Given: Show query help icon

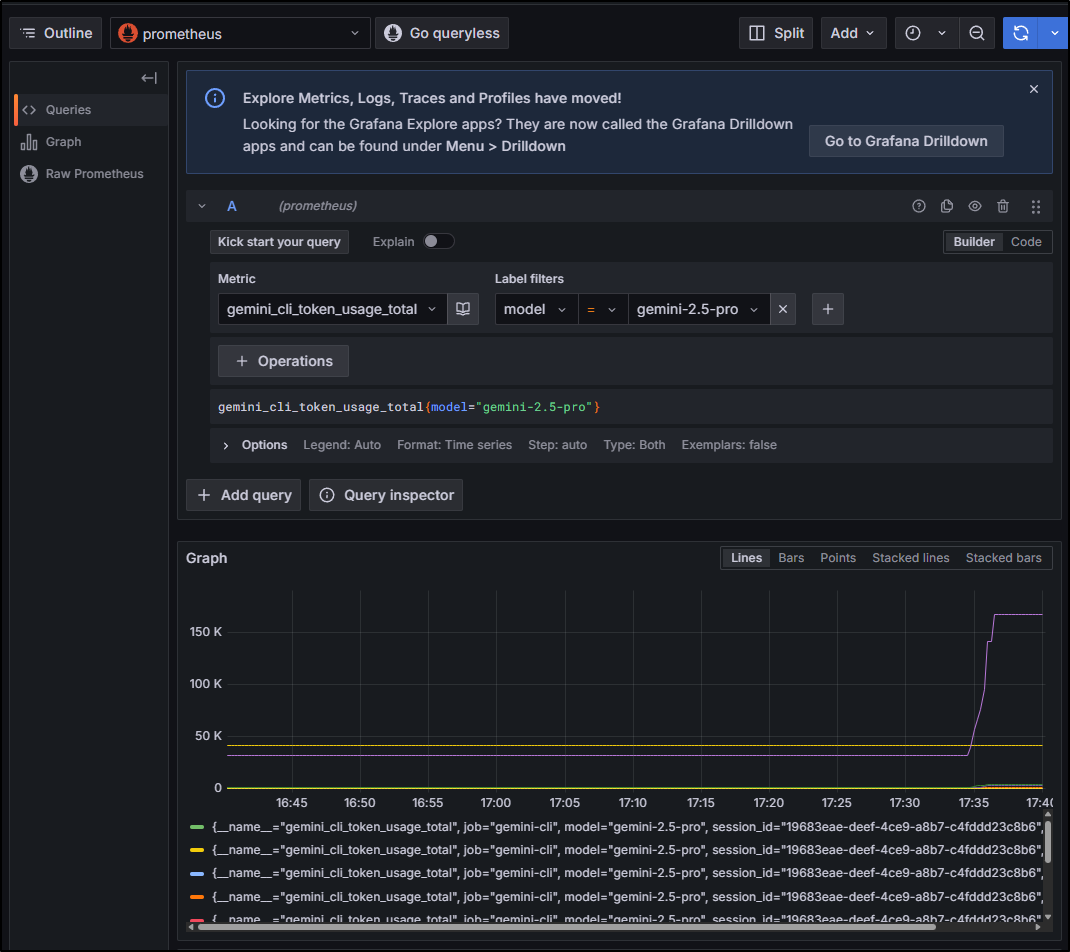Looking at the screenshot, I should pyautogui.click(x=919, y=206).
